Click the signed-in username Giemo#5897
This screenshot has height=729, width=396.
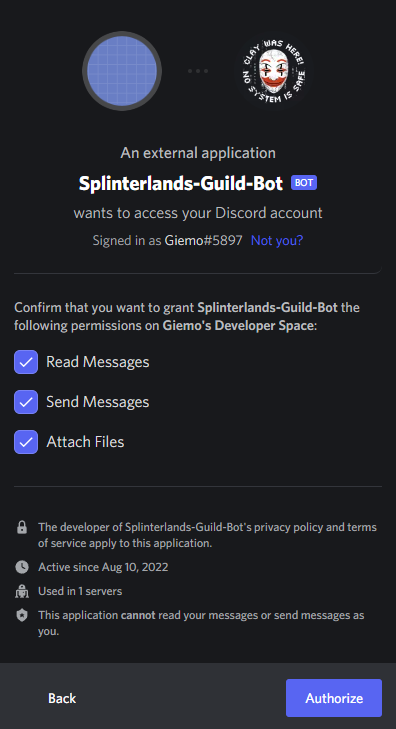[x=204, y=240]
